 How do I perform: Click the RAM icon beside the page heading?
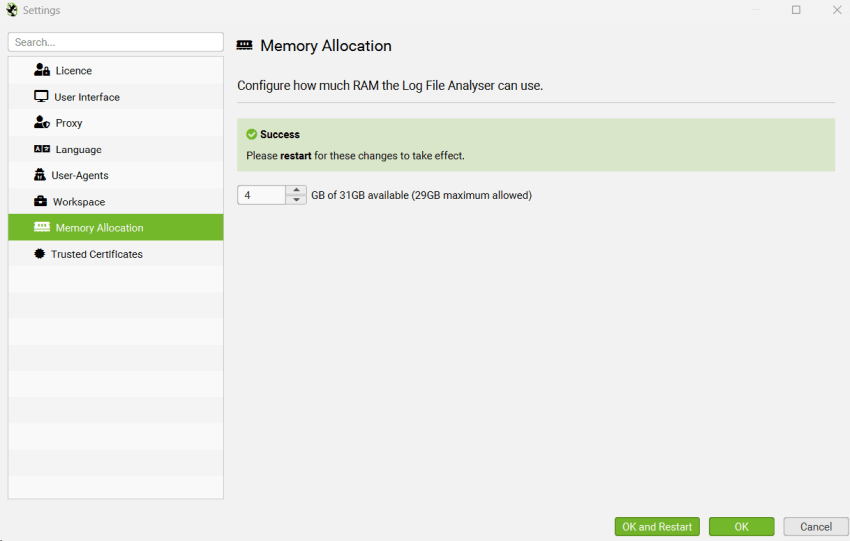pos(244,45)
